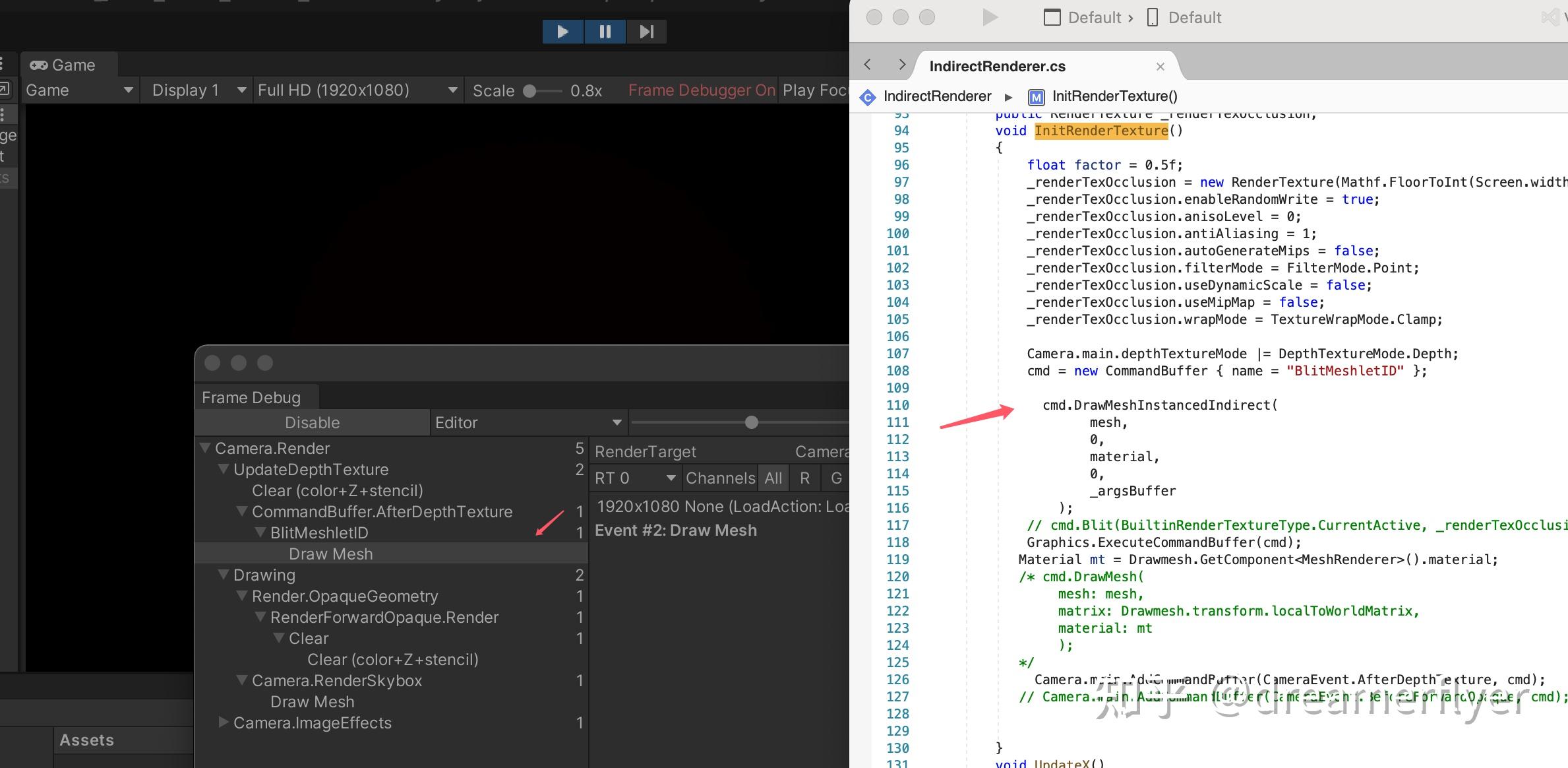Open the Full HD resolution dropdown

[x=357, y=90]
